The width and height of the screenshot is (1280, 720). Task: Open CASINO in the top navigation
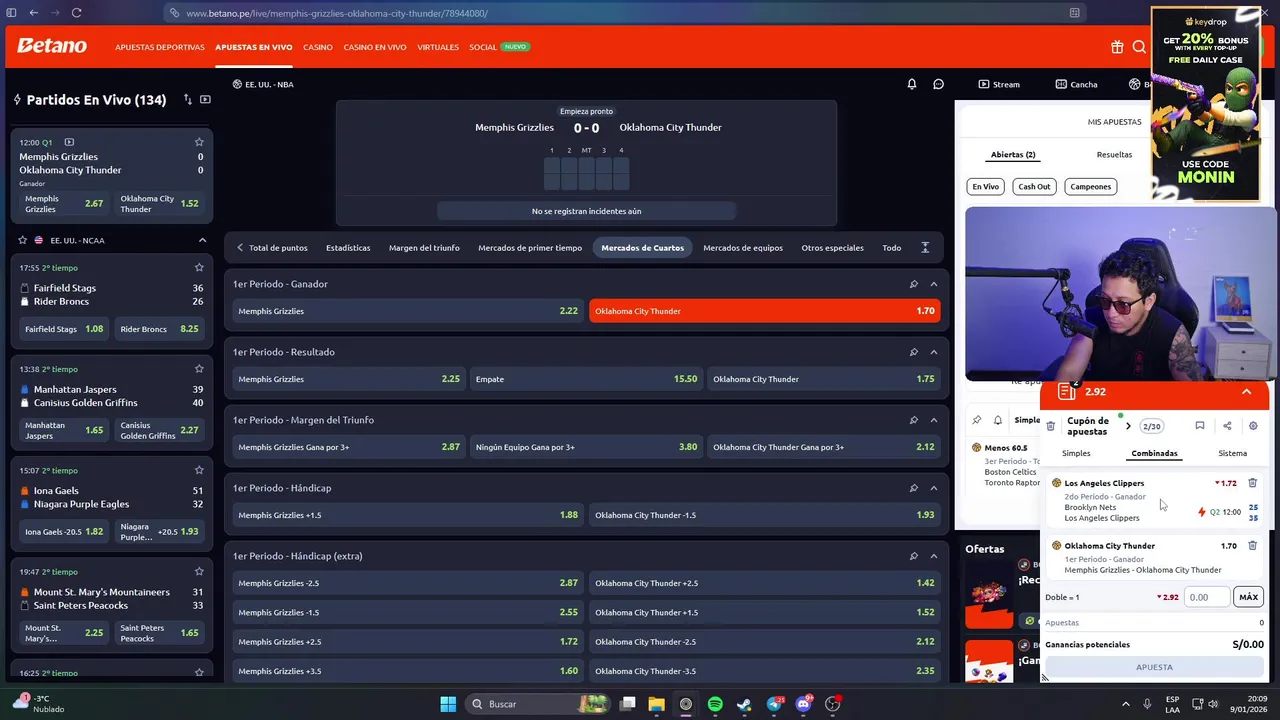point(318,47)
